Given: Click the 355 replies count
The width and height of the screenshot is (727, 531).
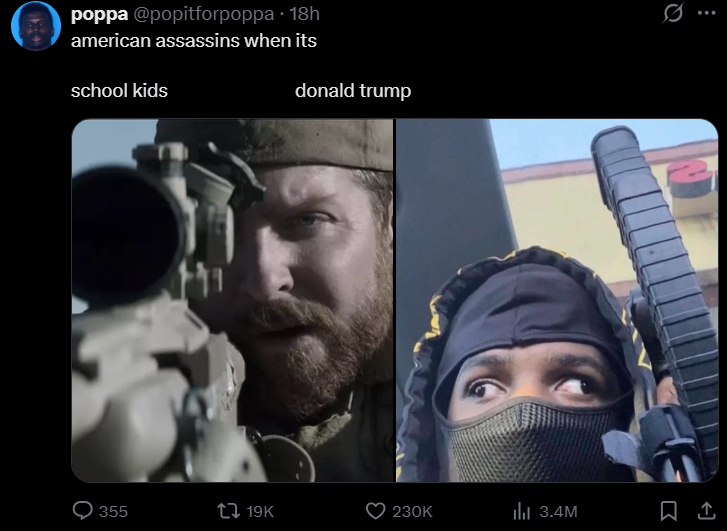Looking at the screenshot, I should 113,512.
